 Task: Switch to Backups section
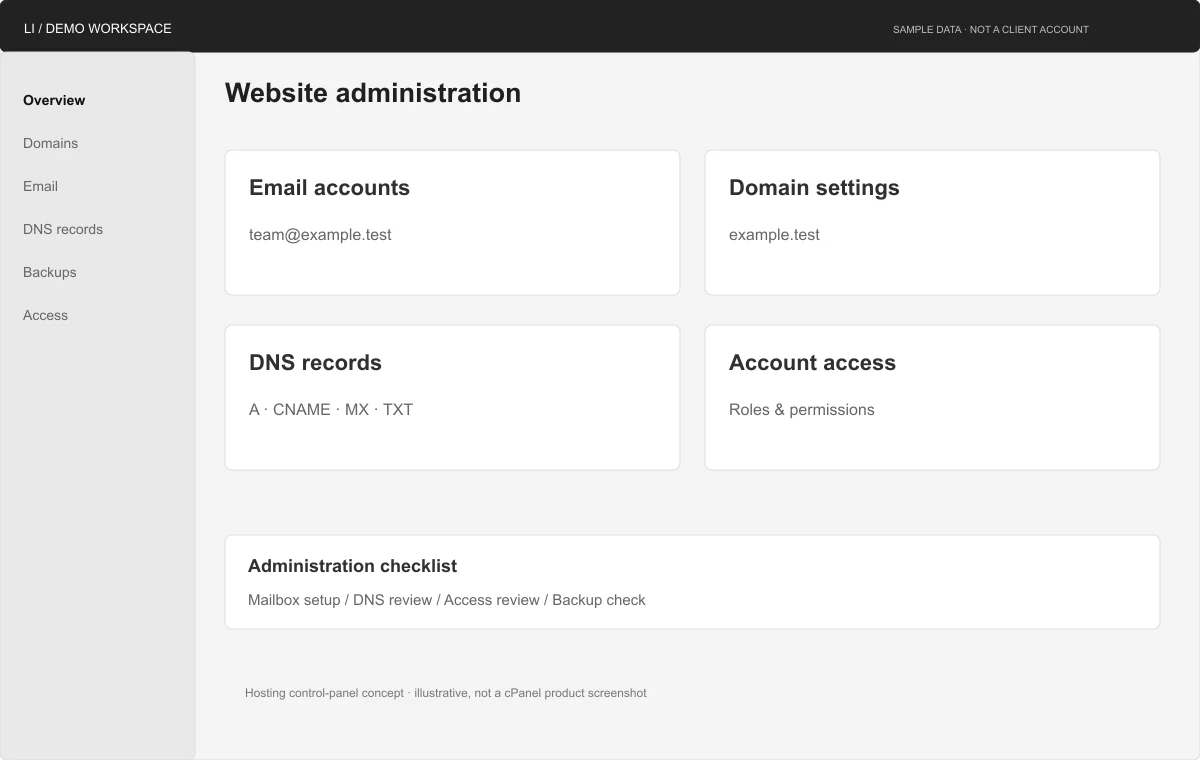coord(50,272)
